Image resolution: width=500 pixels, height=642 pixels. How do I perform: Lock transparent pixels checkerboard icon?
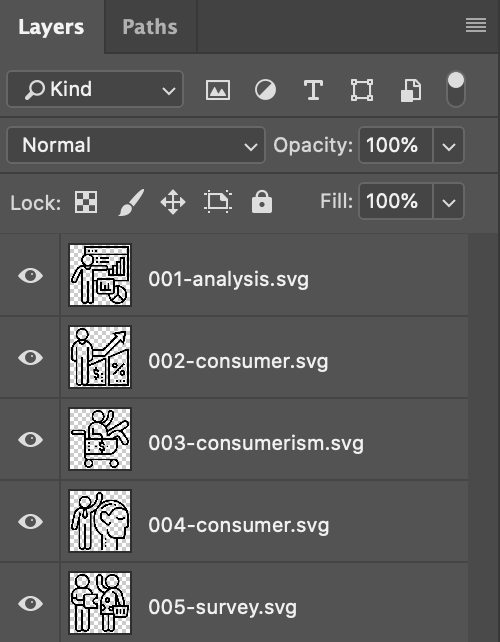[86, 202]
